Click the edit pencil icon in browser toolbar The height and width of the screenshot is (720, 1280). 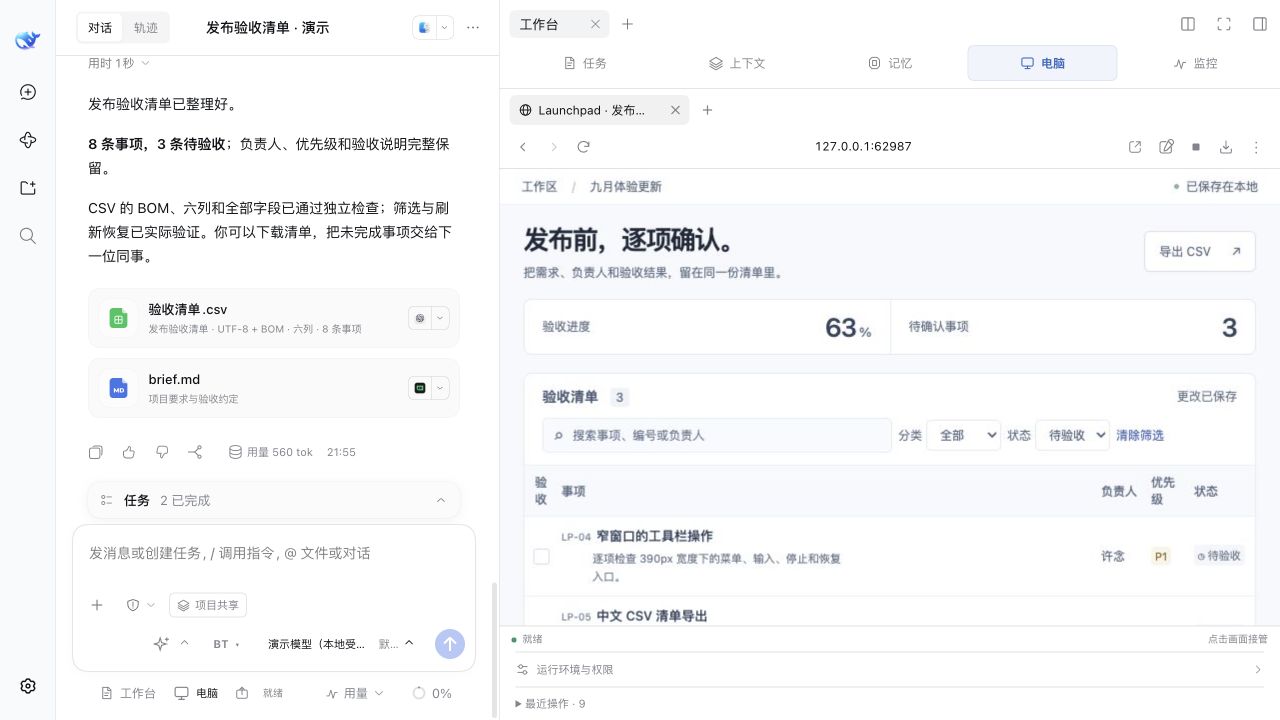point(1166,147)
